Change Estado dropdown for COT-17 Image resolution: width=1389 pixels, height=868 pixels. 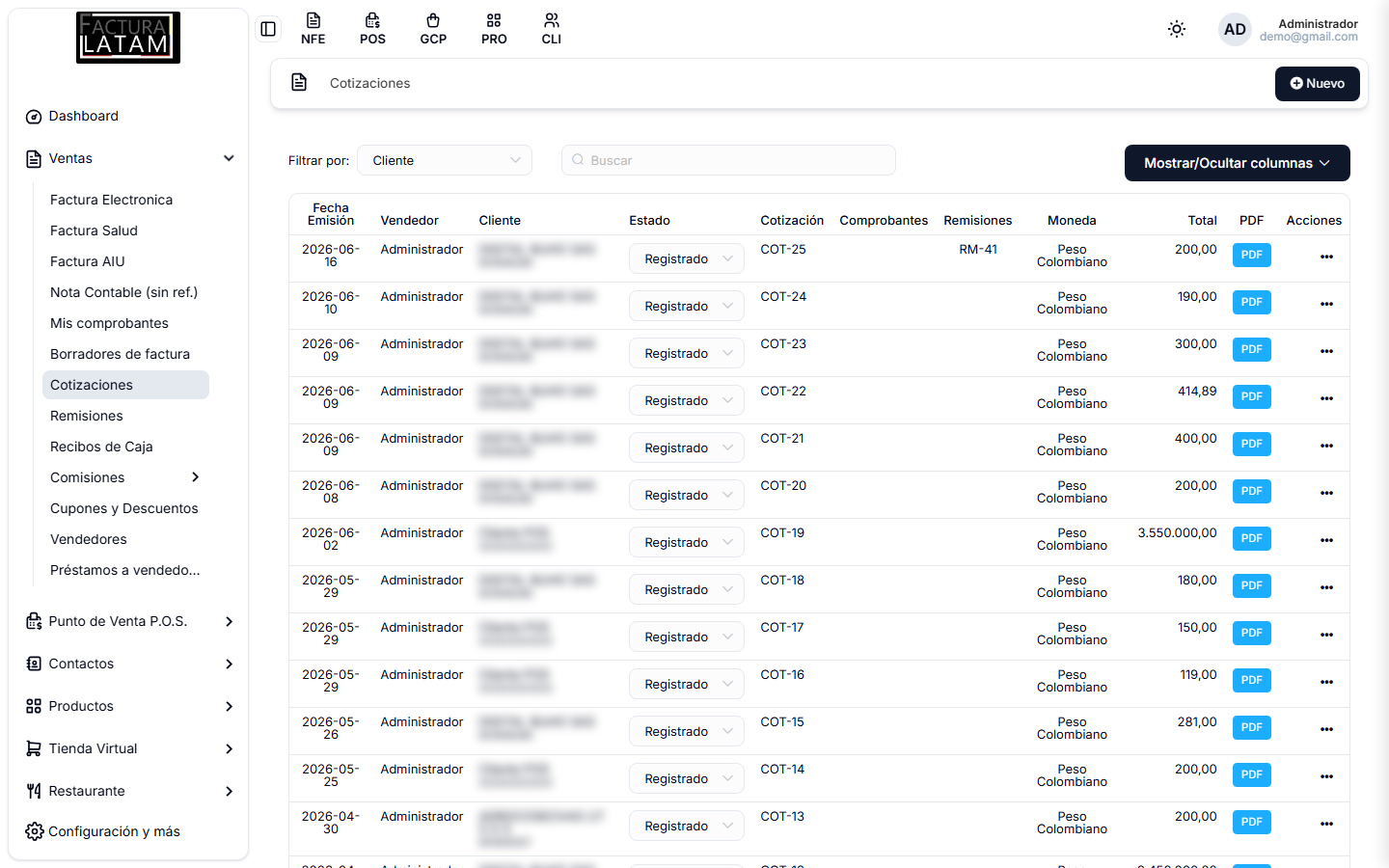(x=686, y=637)
